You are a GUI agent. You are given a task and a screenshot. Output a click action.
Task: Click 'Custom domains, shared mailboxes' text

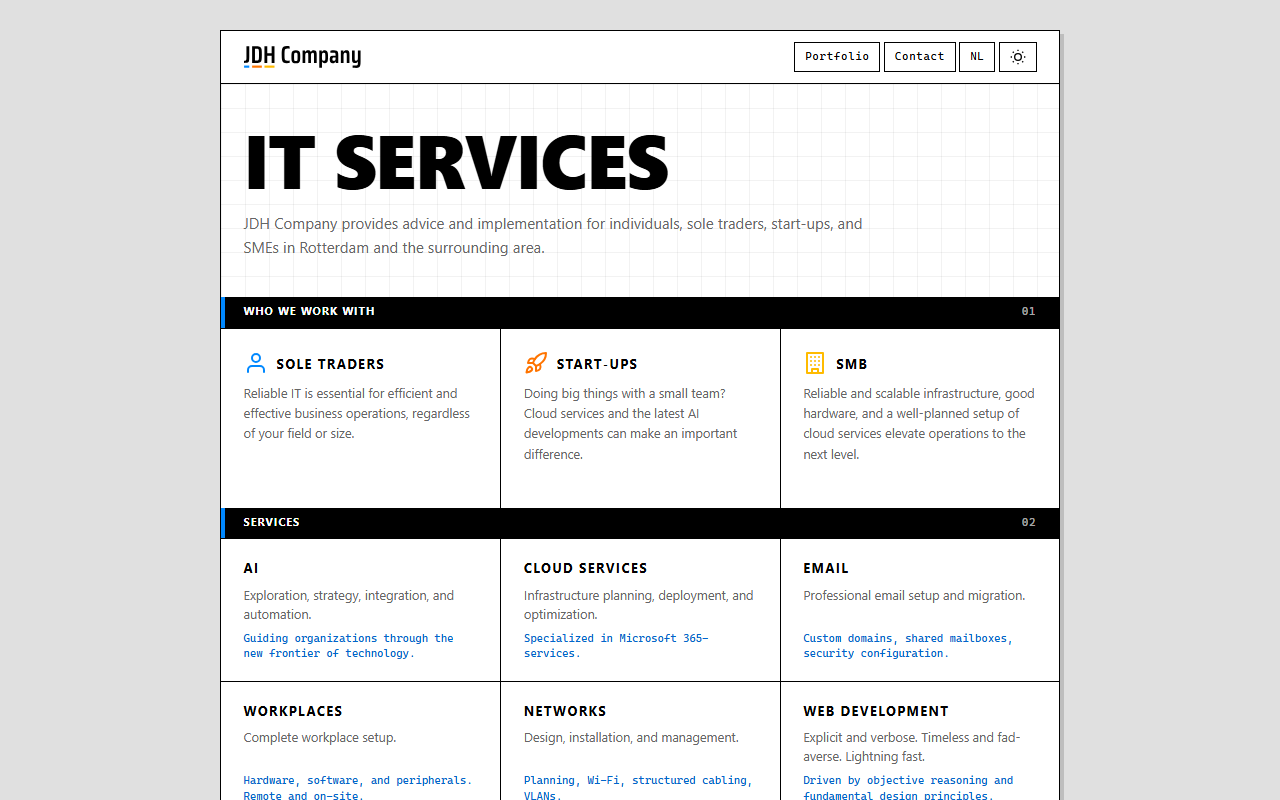click(x=908, y=645)
